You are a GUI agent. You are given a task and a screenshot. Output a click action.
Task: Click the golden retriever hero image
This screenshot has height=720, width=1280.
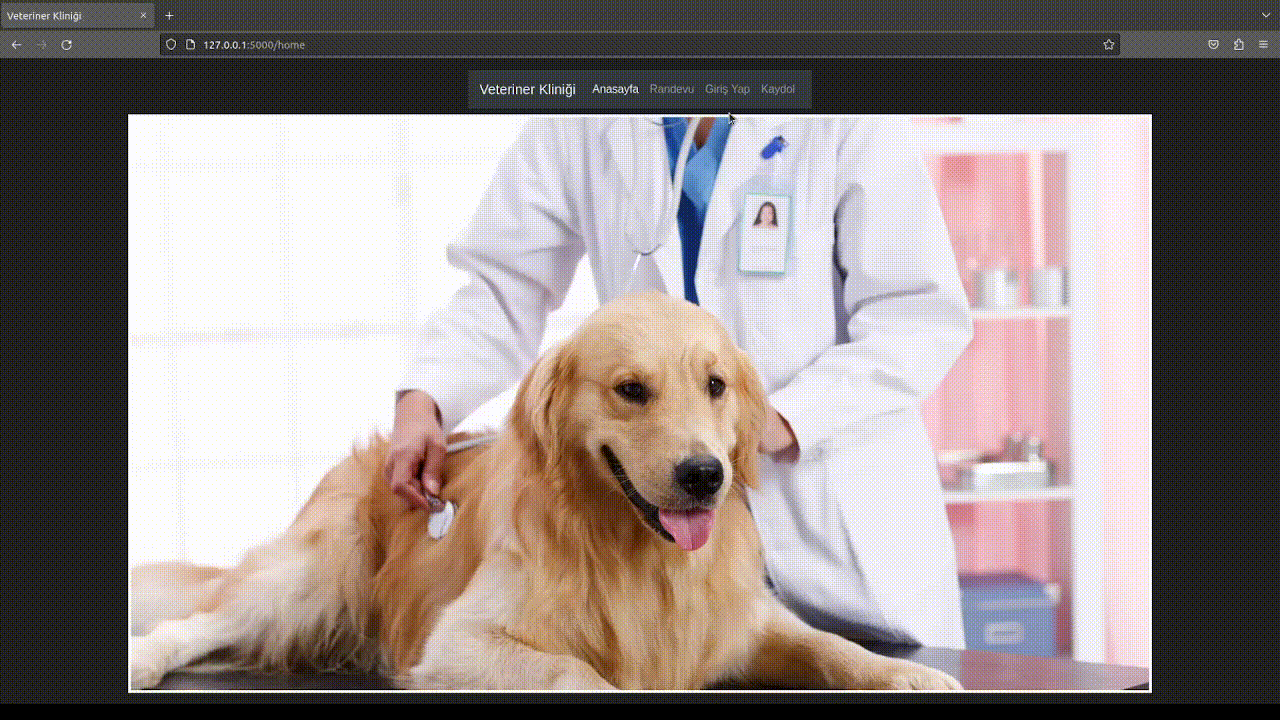[640, 400]
